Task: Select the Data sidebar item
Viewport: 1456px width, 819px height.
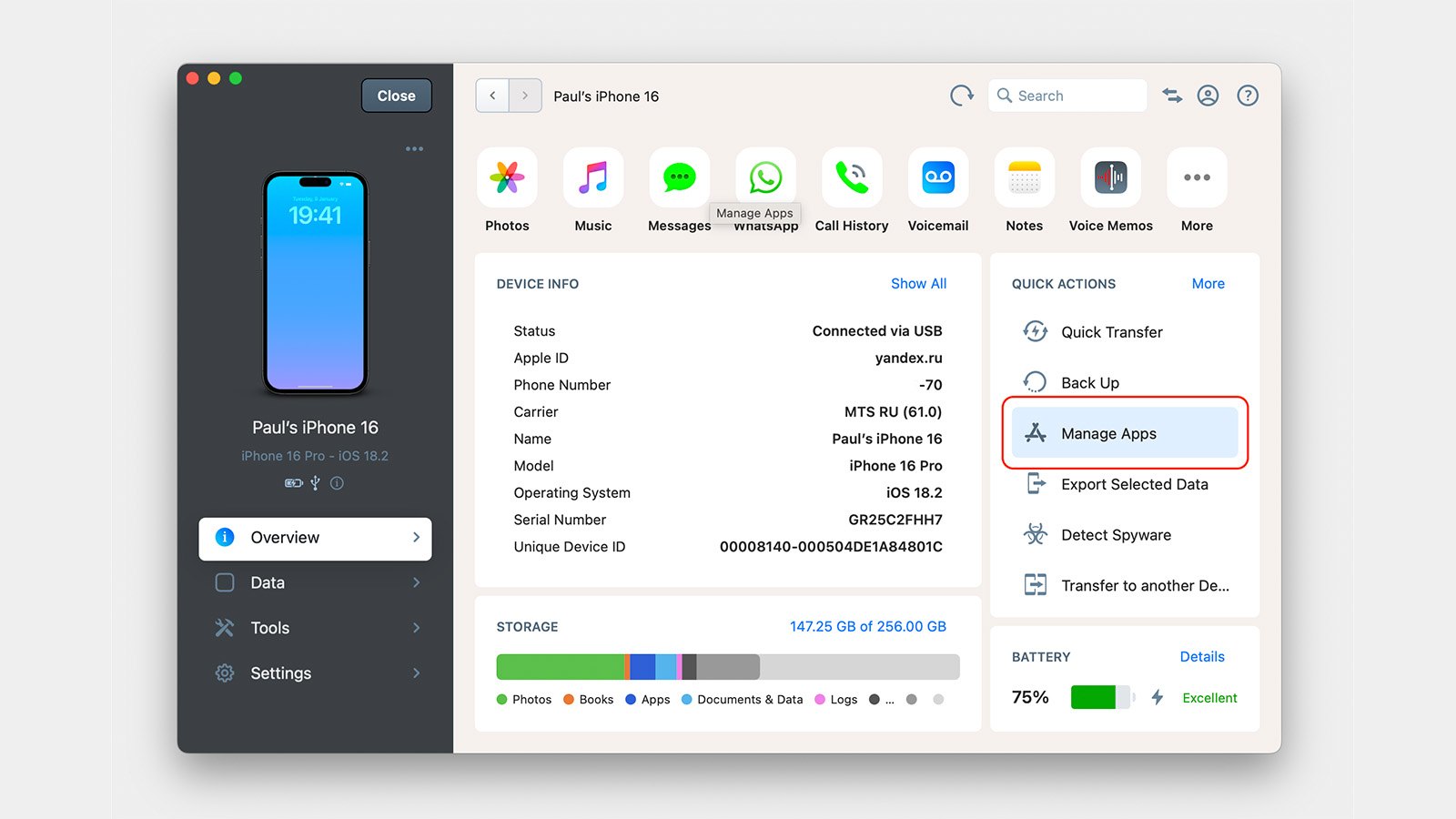Action: point(315,582)
